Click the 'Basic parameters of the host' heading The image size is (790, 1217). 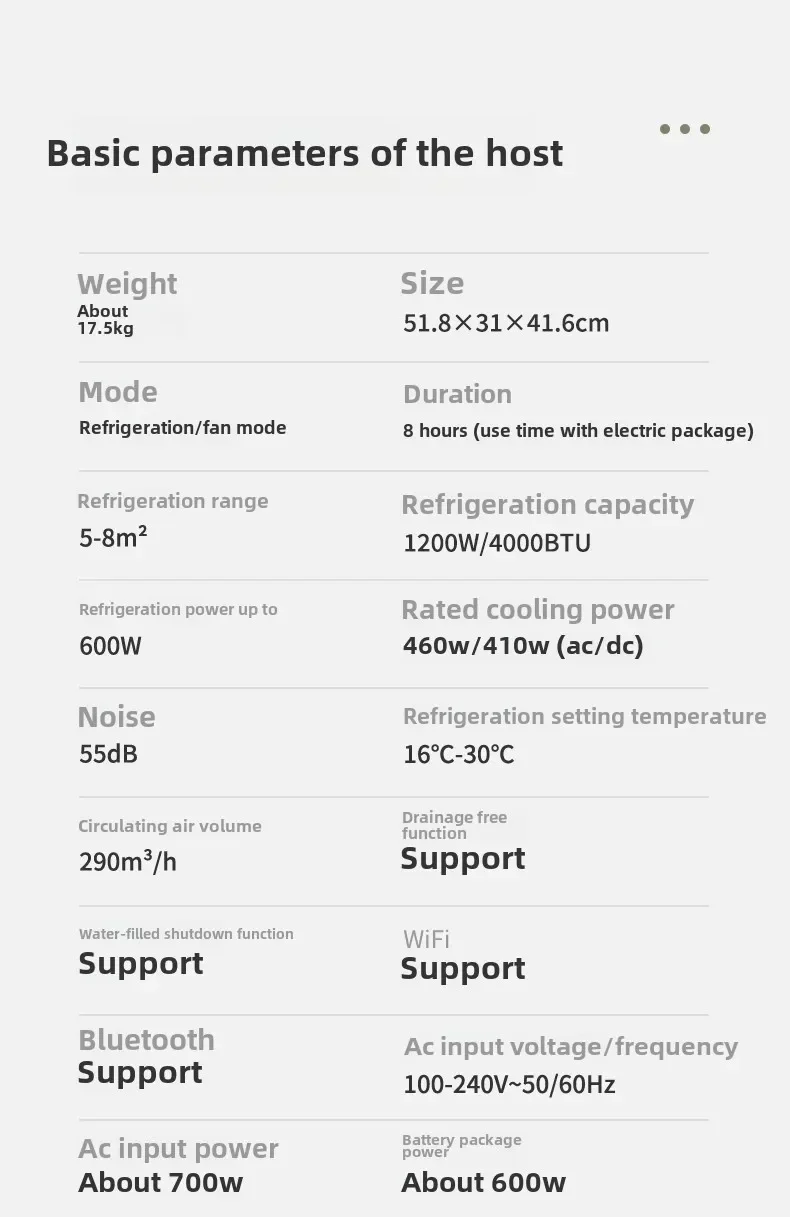[304, 154]
